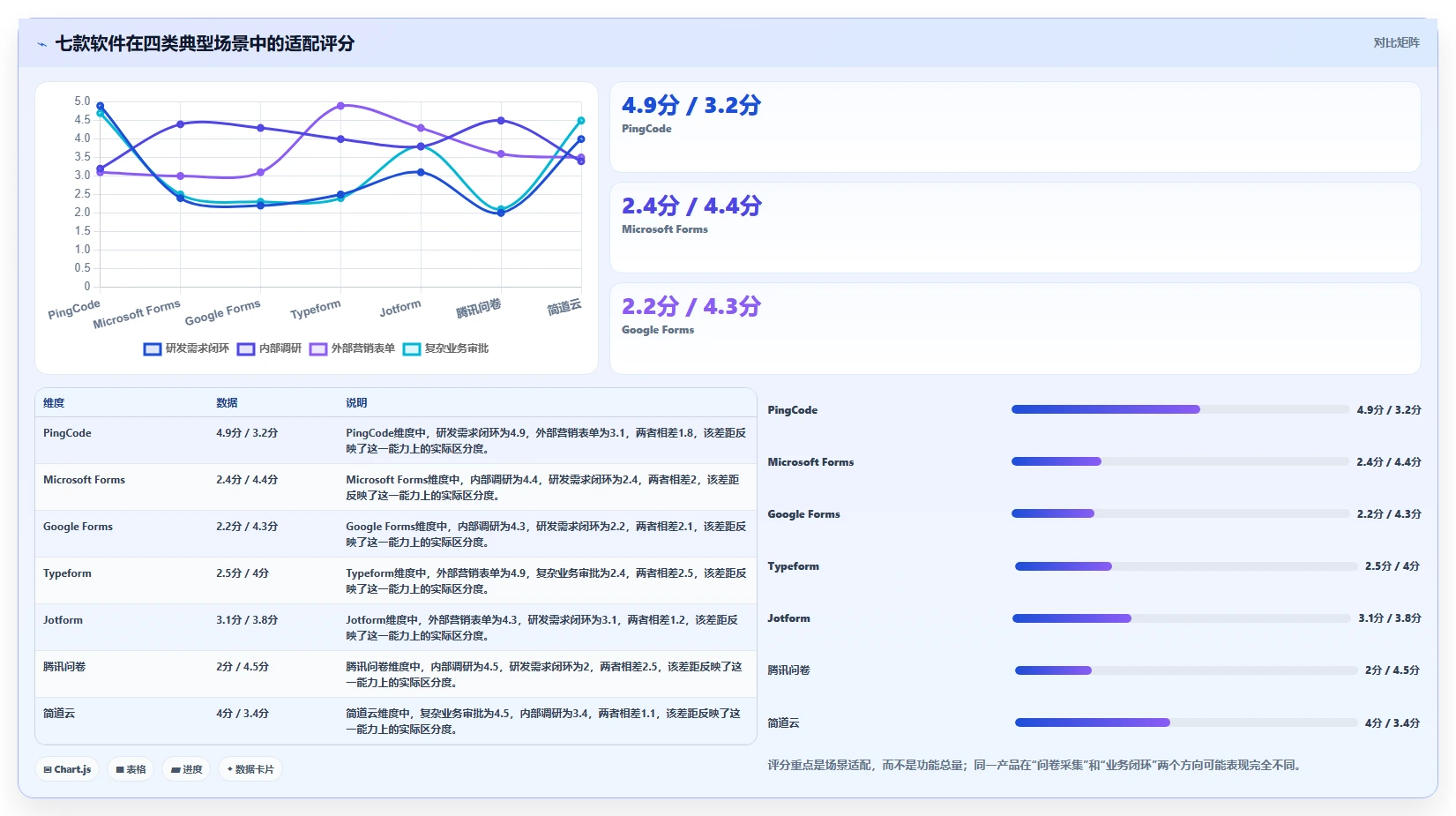Click the 数据 column header
This screenshot has width=1456, height=816.
pyautogui.click(x=227, y=403)
